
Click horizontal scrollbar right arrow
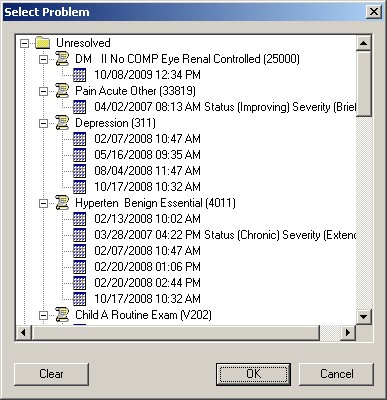tap(348, 332)
